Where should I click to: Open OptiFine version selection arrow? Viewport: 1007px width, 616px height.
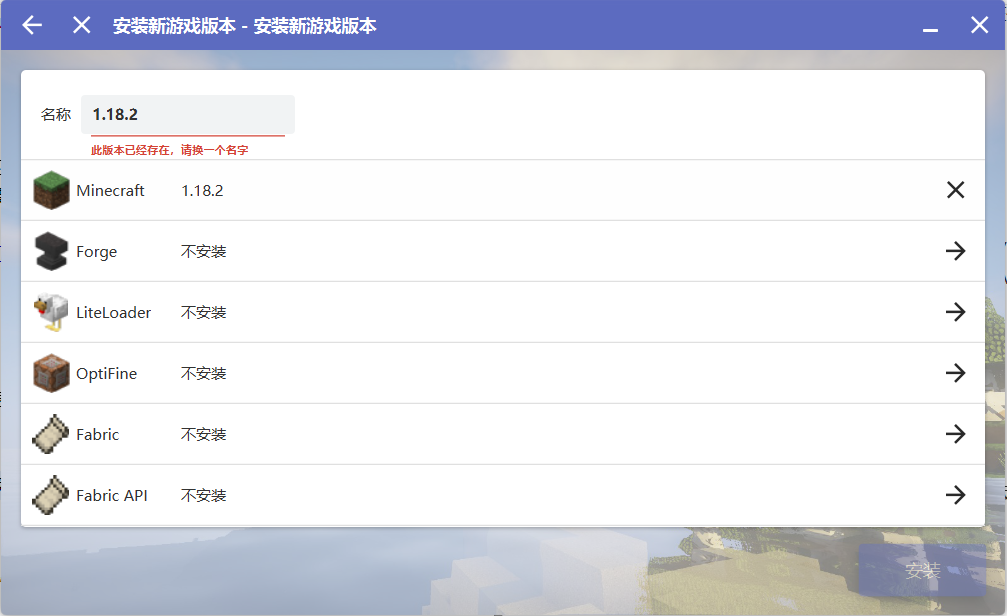956,373
